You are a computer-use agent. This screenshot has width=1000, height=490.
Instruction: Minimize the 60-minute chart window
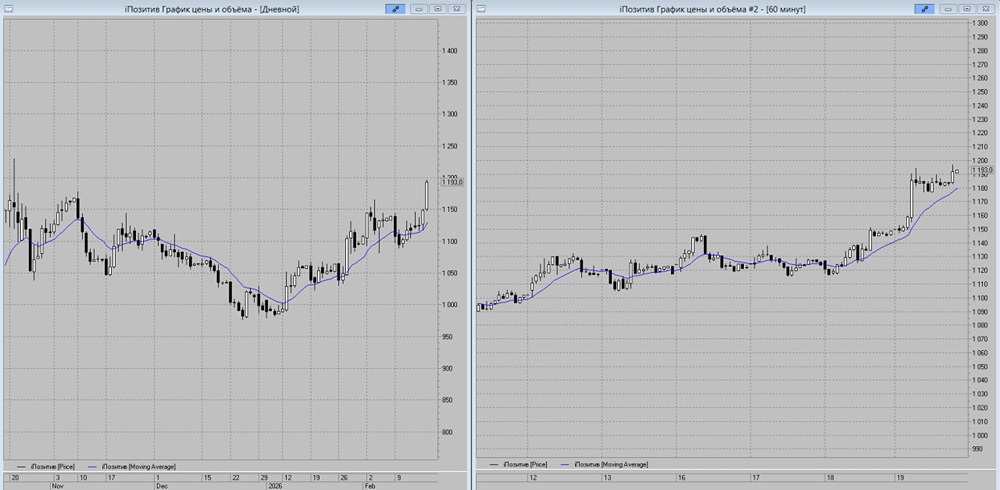click(949, 8)
